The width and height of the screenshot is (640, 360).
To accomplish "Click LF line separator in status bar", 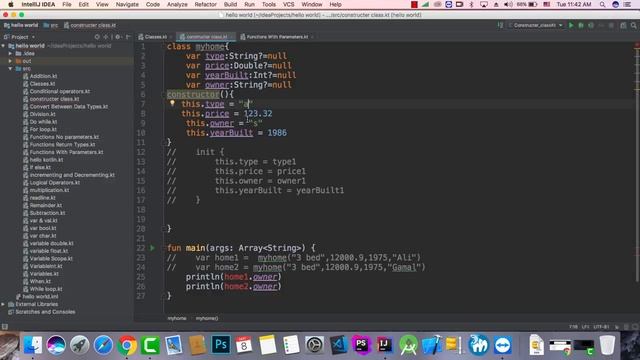I will point(585,327).
